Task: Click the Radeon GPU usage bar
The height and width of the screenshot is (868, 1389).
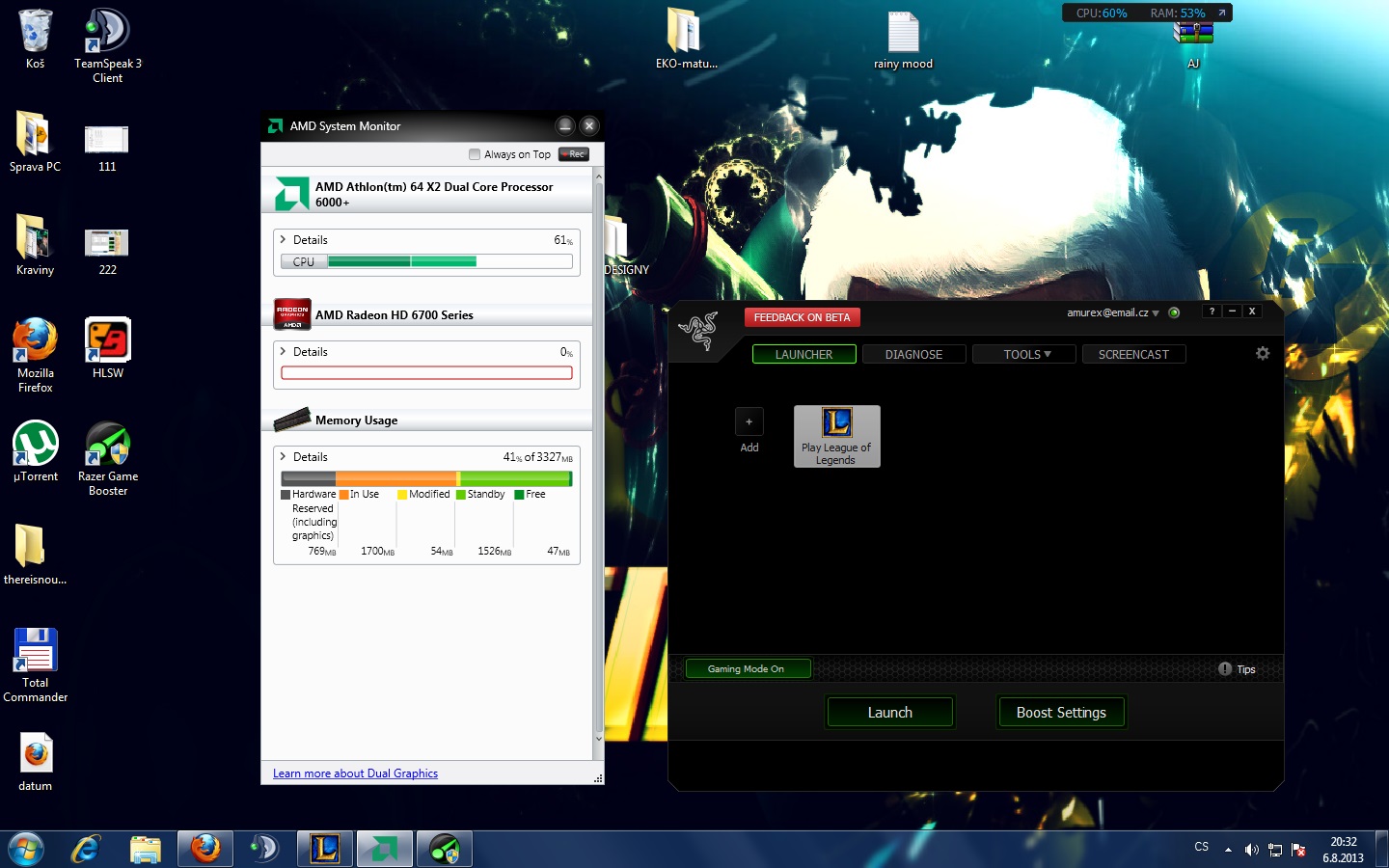Action: (426, 373)
